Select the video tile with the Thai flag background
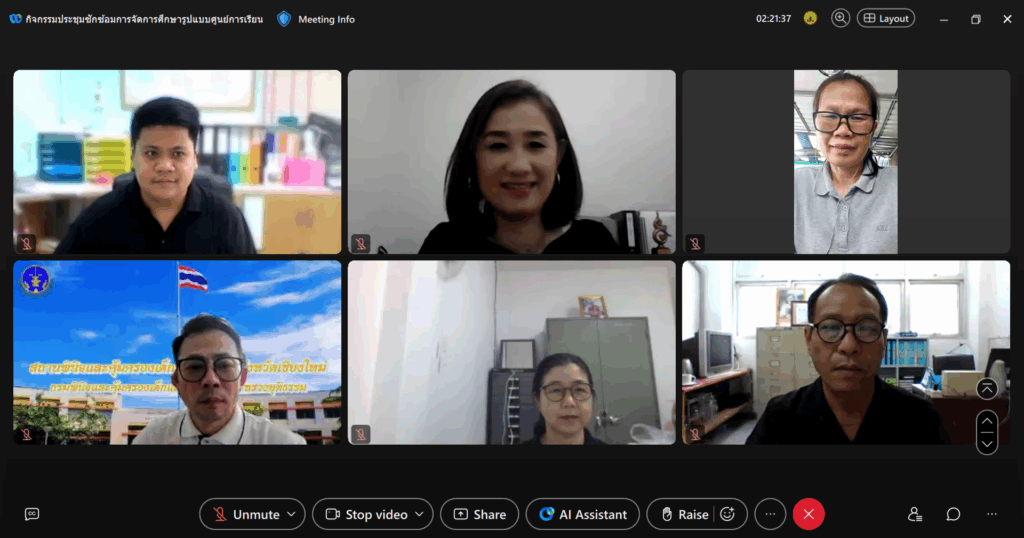The image size is (1024, 538). coord(177,352)
